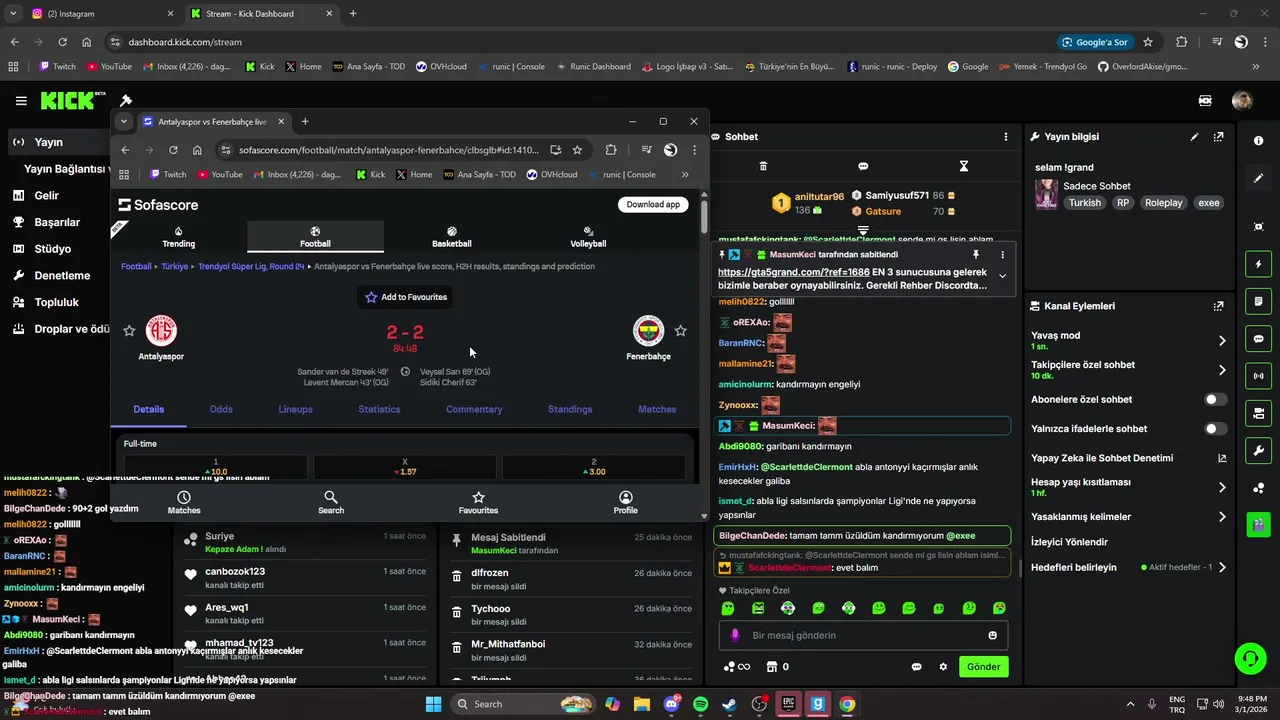Open the green headset support button
Image resolution: width=1280 pixels, height=720 pixels.
pos(1250,658)
